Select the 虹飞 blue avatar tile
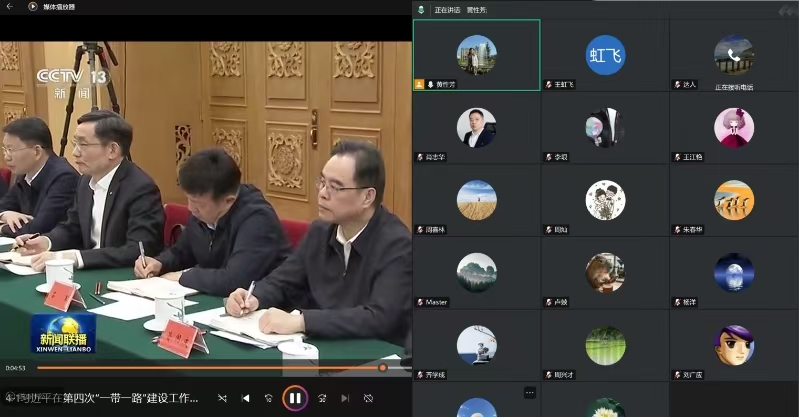799x417 pixels. click(605, 55)
